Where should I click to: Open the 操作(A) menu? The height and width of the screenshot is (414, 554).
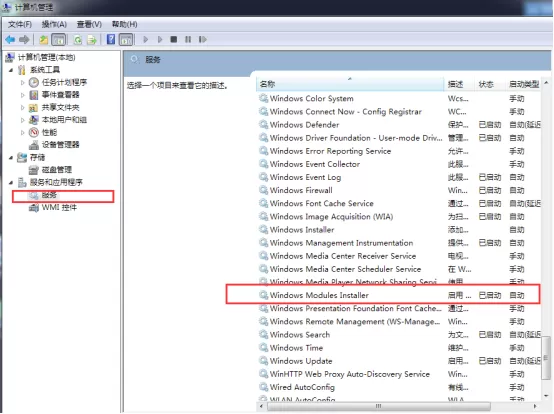pyautogui.click(x=54, y=24)
